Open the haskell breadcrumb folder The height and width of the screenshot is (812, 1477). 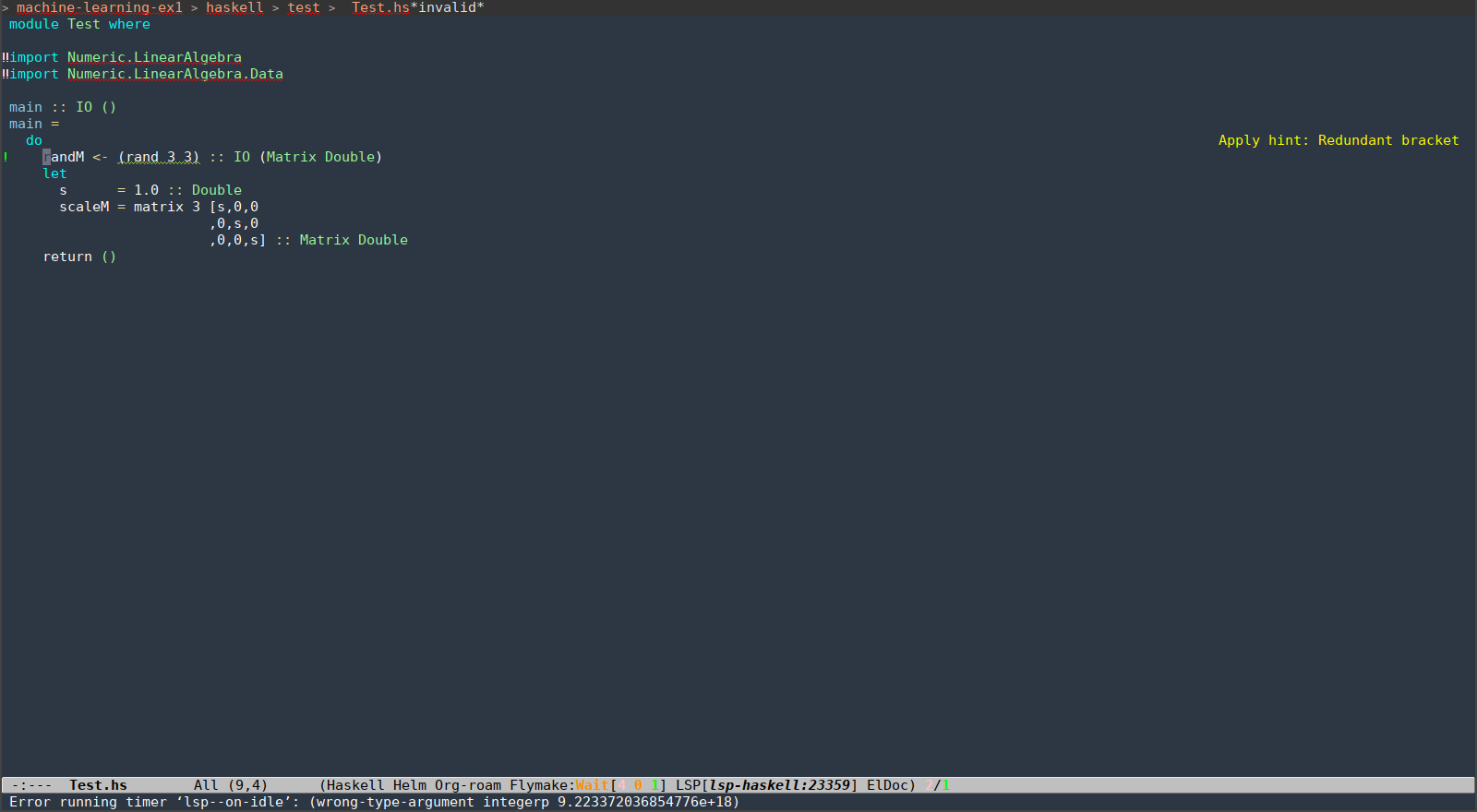pos(234,7)
